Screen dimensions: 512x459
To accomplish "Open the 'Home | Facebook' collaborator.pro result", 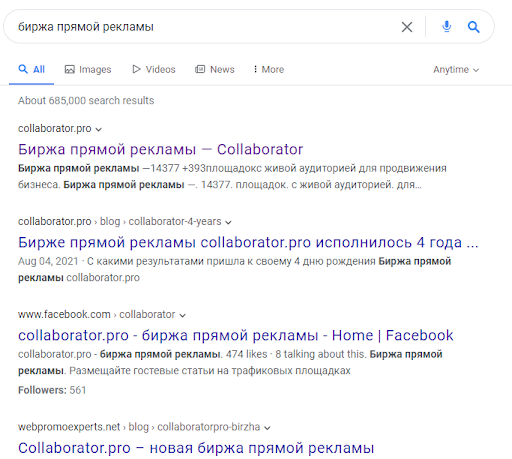I will pos(236,335).
